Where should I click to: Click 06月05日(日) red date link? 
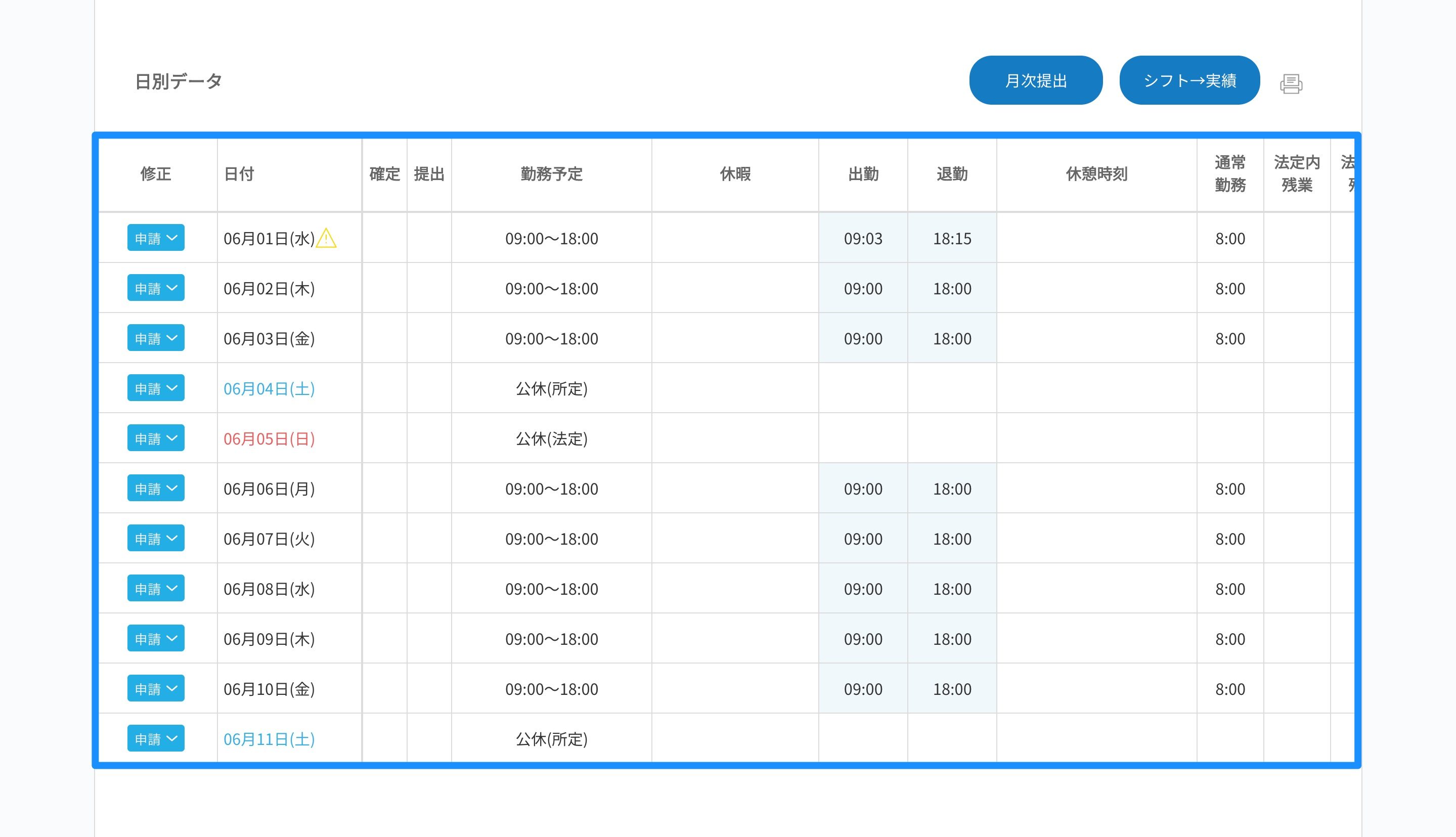[269, 438]
